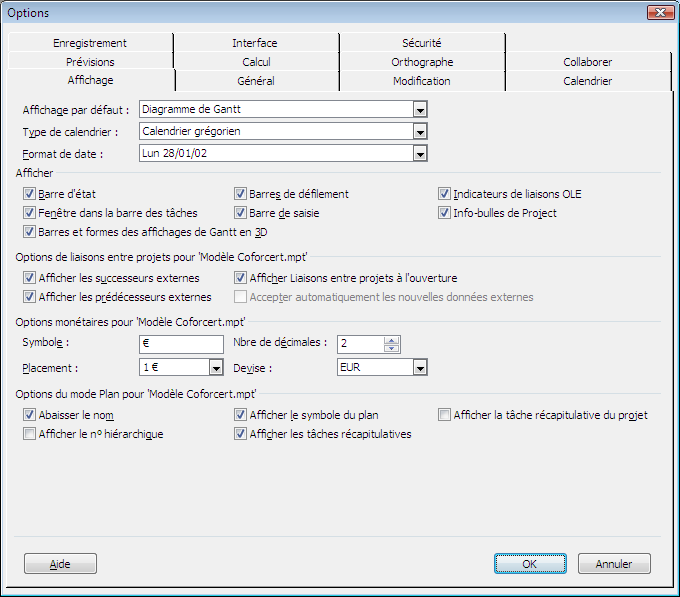Enable Afficher le n° hiérarchique
The width and height of the screenshot is (680, 597).
click(x=29, y=434)
